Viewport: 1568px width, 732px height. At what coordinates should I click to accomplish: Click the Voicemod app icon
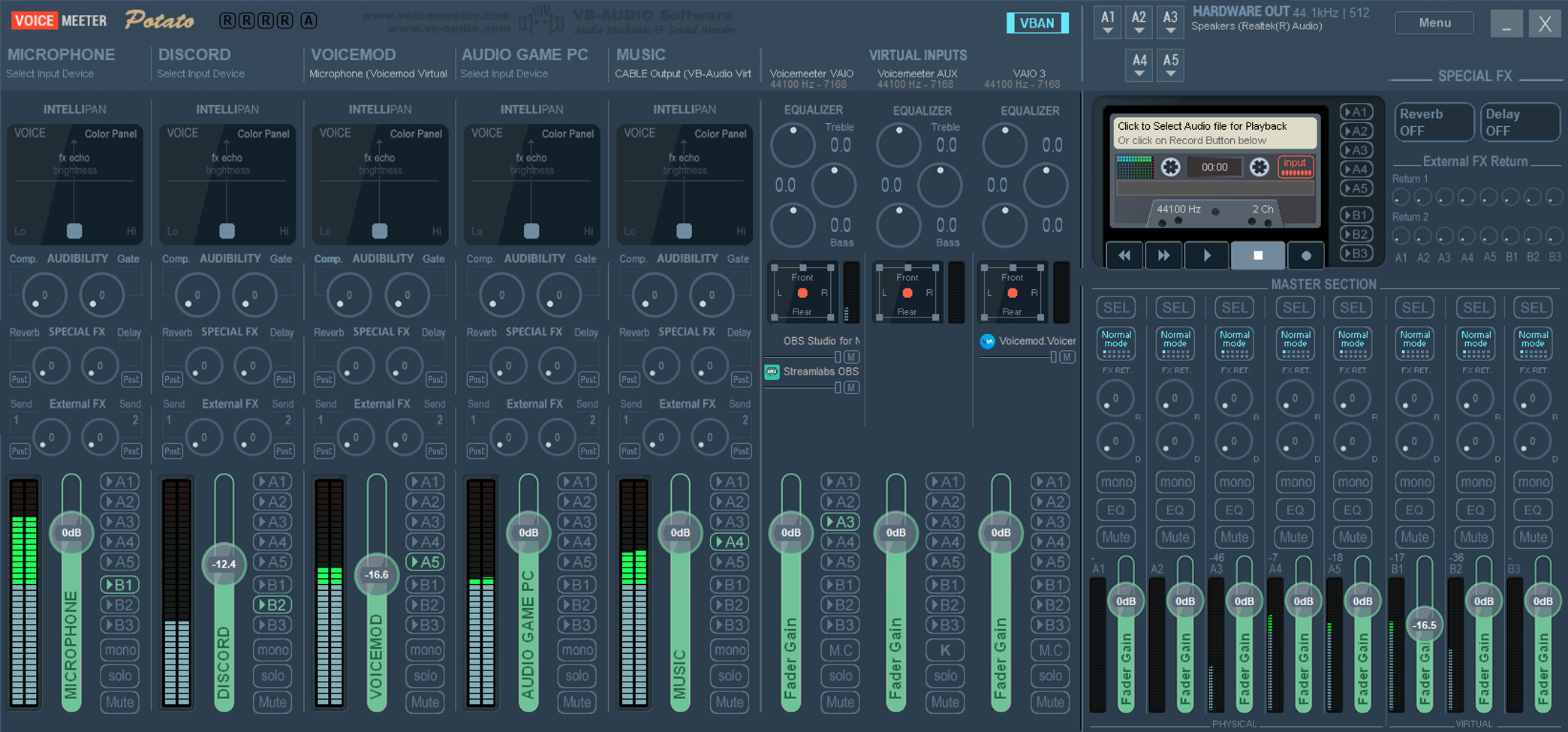coord(988,341)
